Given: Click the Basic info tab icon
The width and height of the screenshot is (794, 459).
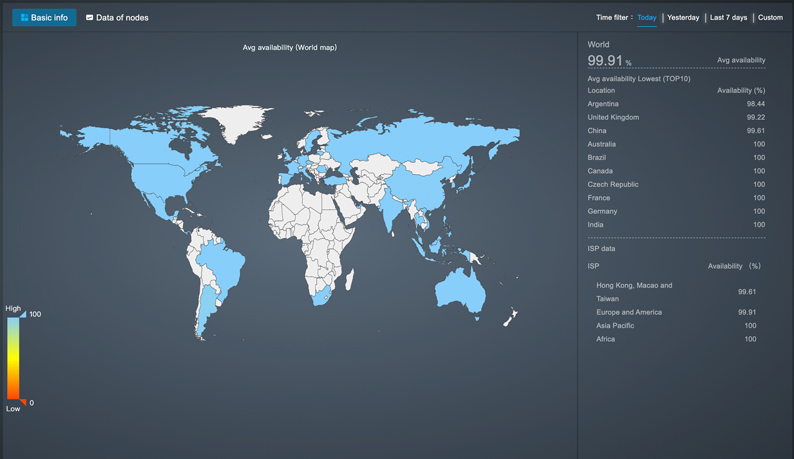Looking at the screenshot, I should (x=25, y=18).
